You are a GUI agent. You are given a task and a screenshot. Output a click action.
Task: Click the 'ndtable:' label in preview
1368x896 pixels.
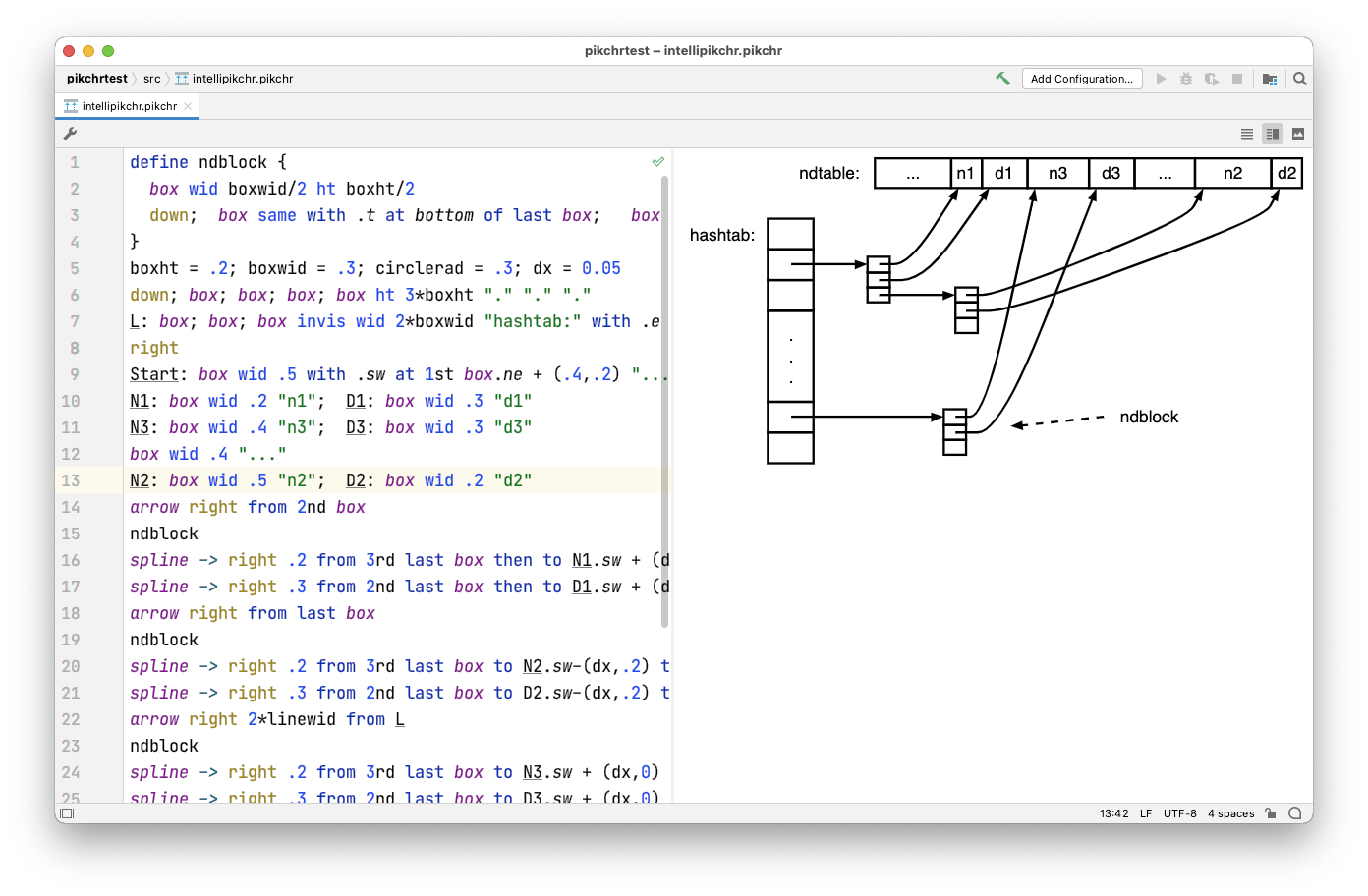pyautogui.click(x=828, y=174)
